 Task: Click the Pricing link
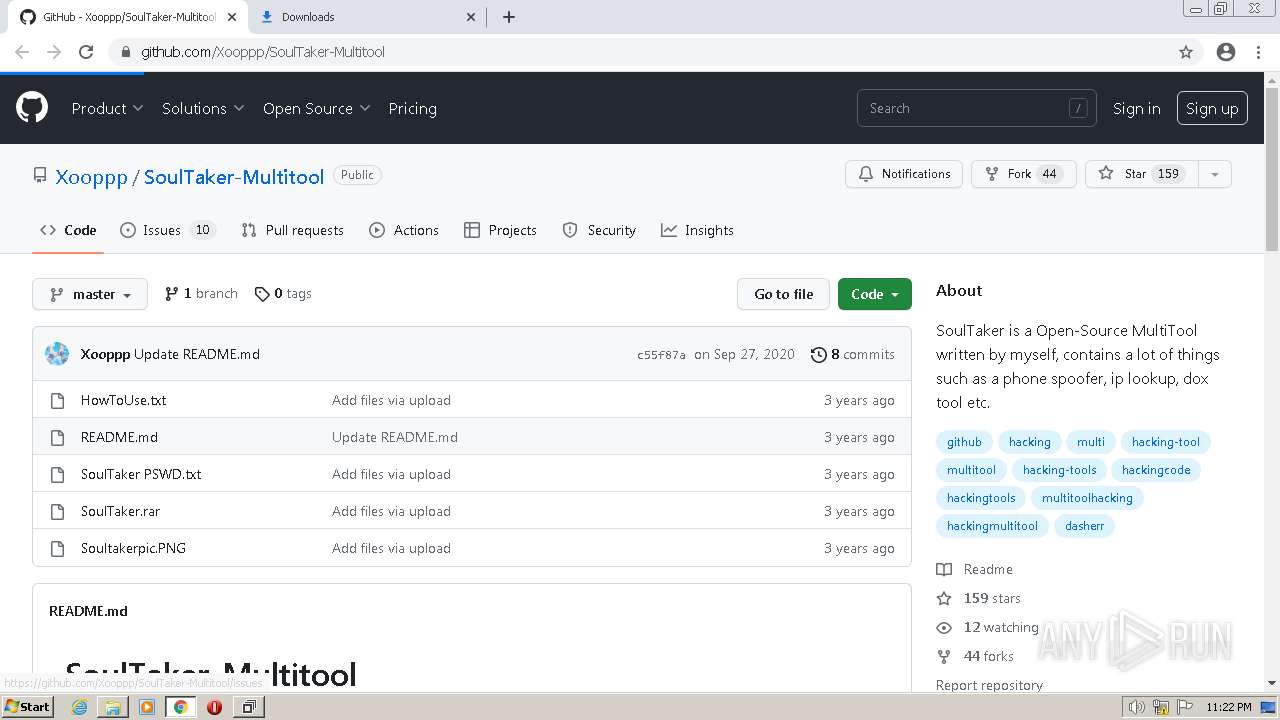click(412, 108)
